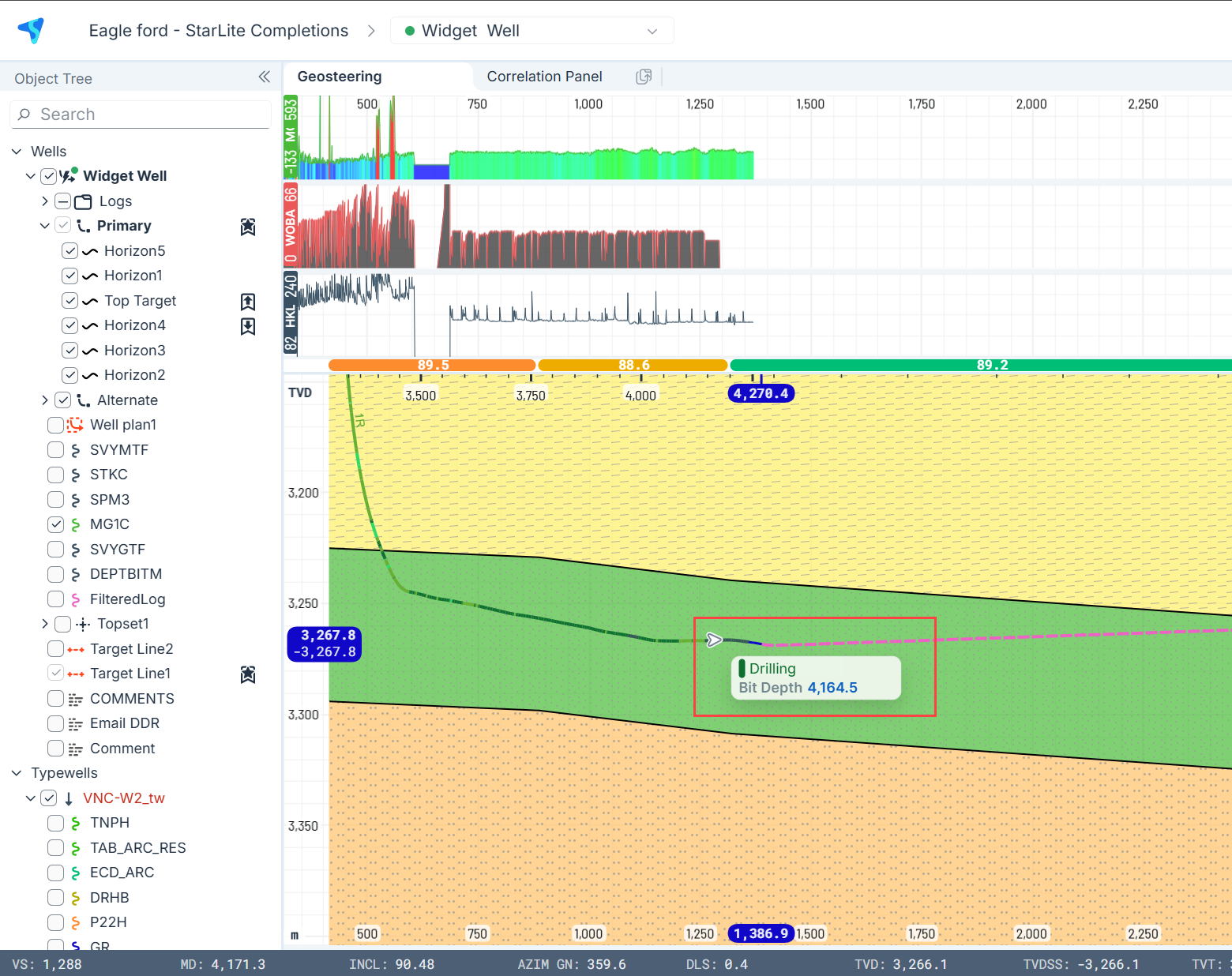Click the pin icon on Primary row
Image resolution: width=1232 pixels, height=976 pixels.
[248, 227]
